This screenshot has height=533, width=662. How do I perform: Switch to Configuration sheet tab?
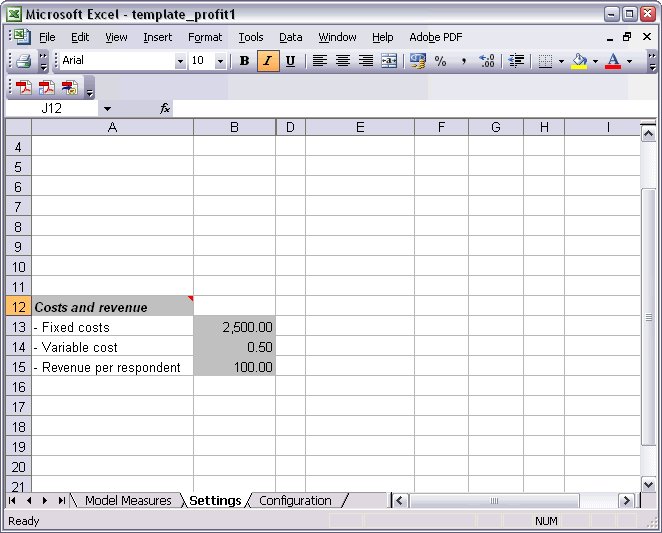[x=295, y=501]
